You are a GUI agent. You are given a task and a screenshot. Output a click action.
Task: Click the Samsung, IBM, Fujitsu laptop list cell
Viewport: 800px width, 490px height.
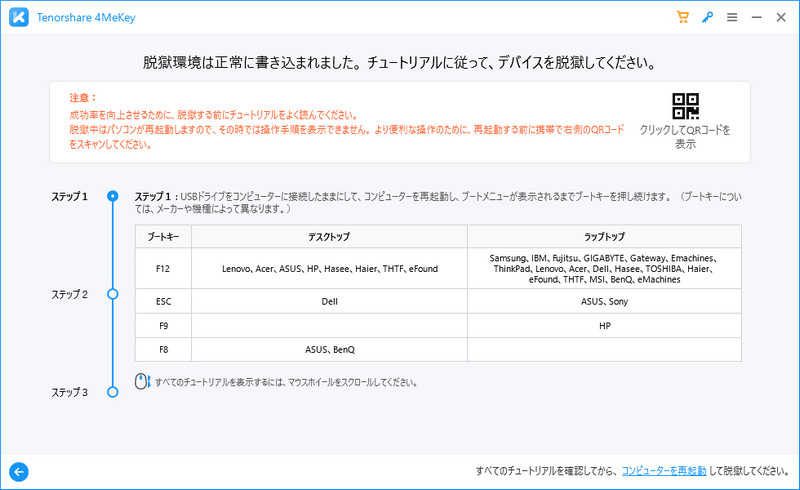[x=604, y=268]
